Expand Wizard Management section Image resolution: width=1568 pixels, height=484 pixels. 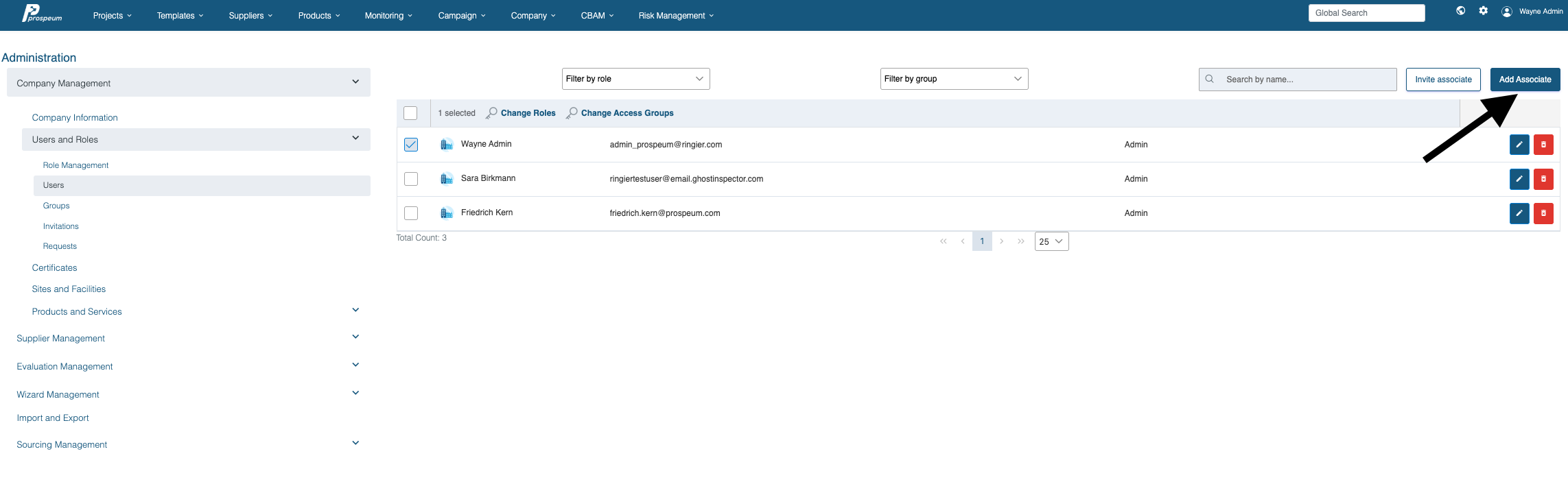355,394
